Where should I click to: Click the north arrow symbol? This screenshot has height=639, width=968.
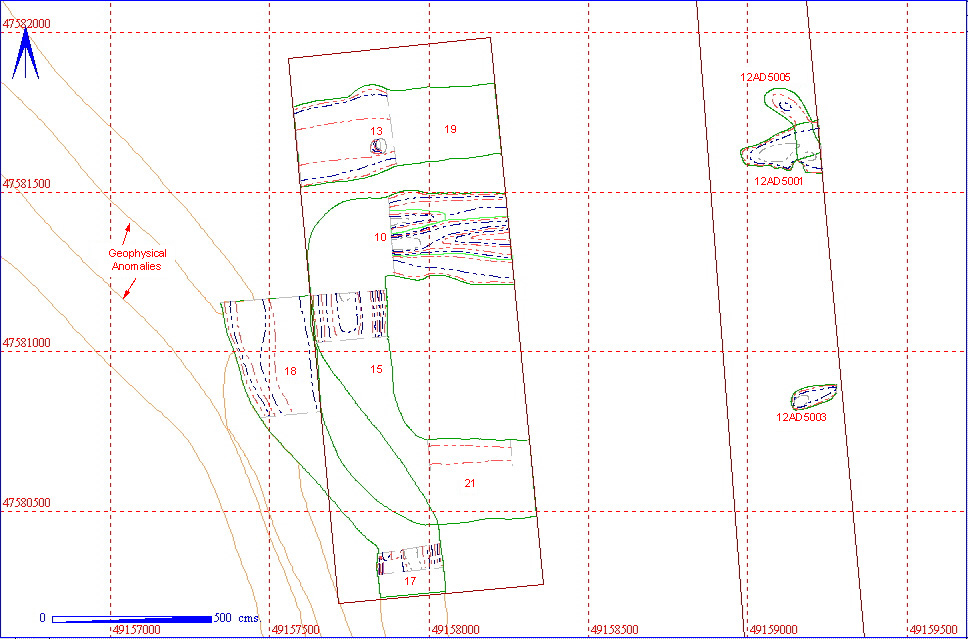coord(25,55)
